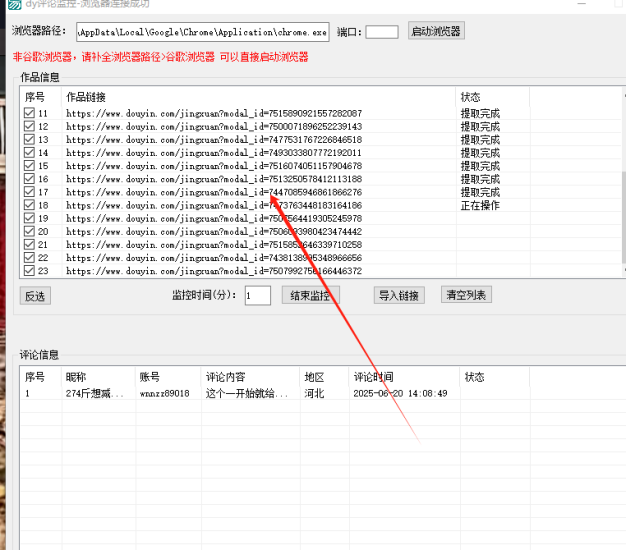The width and height of the screenshot is (626, 550).
Task: Uncheck the checkbox for row 23
Action: [x=29, y=271]
